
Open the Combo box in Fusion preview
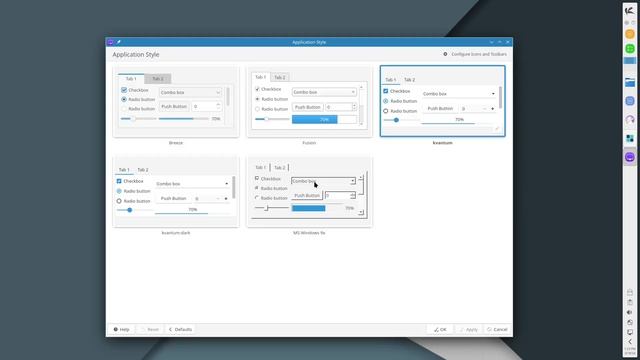pyautogui.click(x=324, y=92)
